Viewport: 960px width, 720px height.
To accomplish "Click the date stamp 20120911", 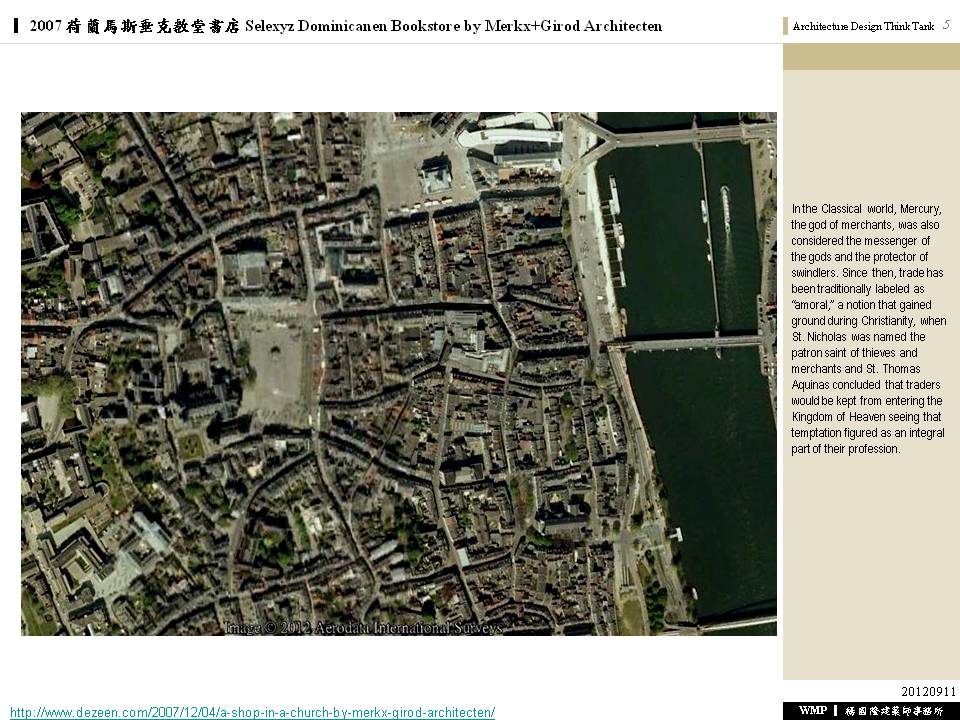I will pos(928,691).
